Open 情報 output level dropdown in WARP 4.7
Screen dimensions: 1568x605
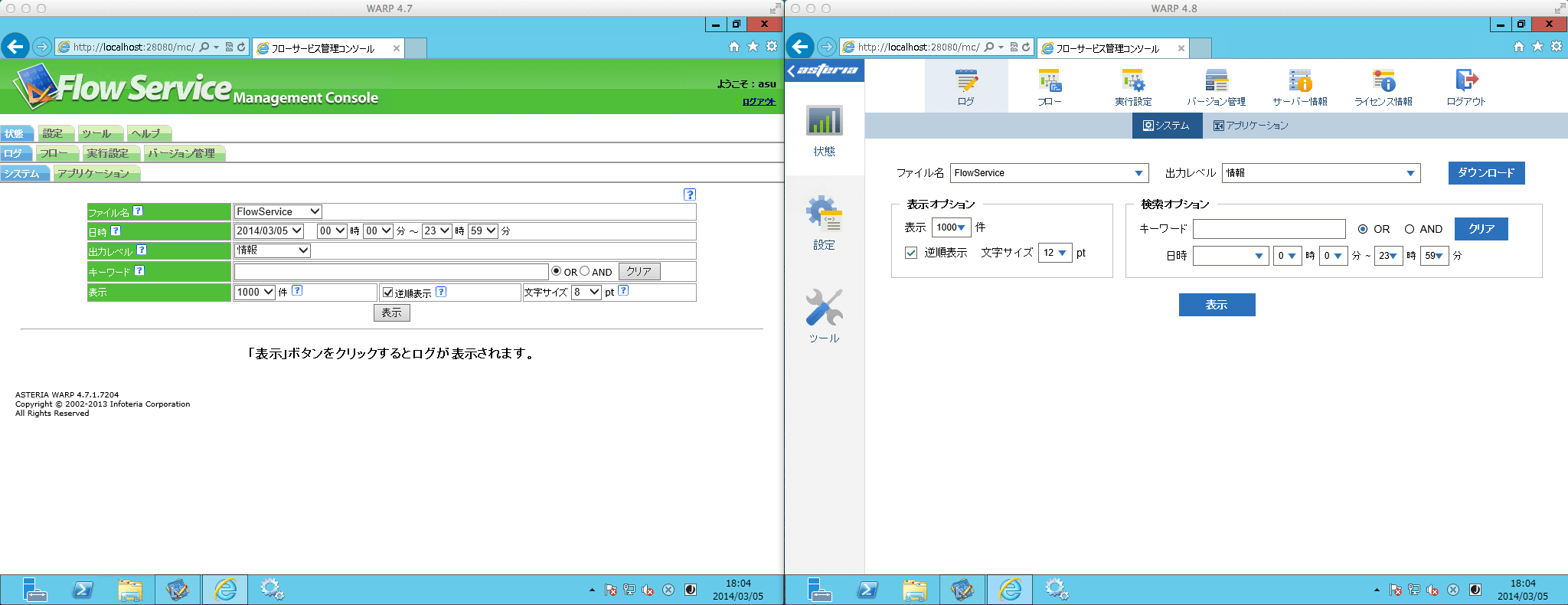point(272,250)
